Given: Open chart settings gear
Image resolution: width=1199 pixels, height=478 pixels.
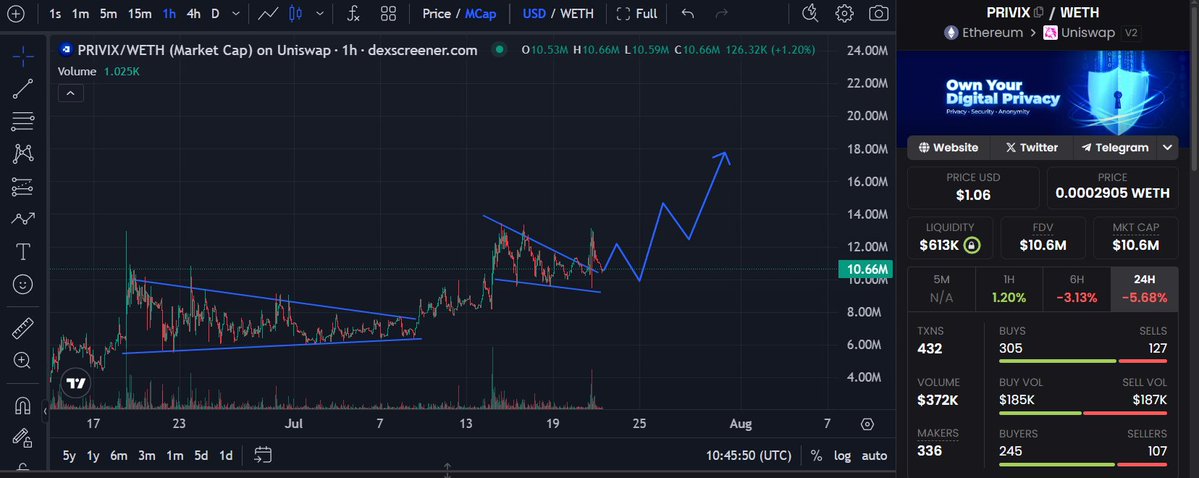Looking at the screenshot, I should point(844,13).
